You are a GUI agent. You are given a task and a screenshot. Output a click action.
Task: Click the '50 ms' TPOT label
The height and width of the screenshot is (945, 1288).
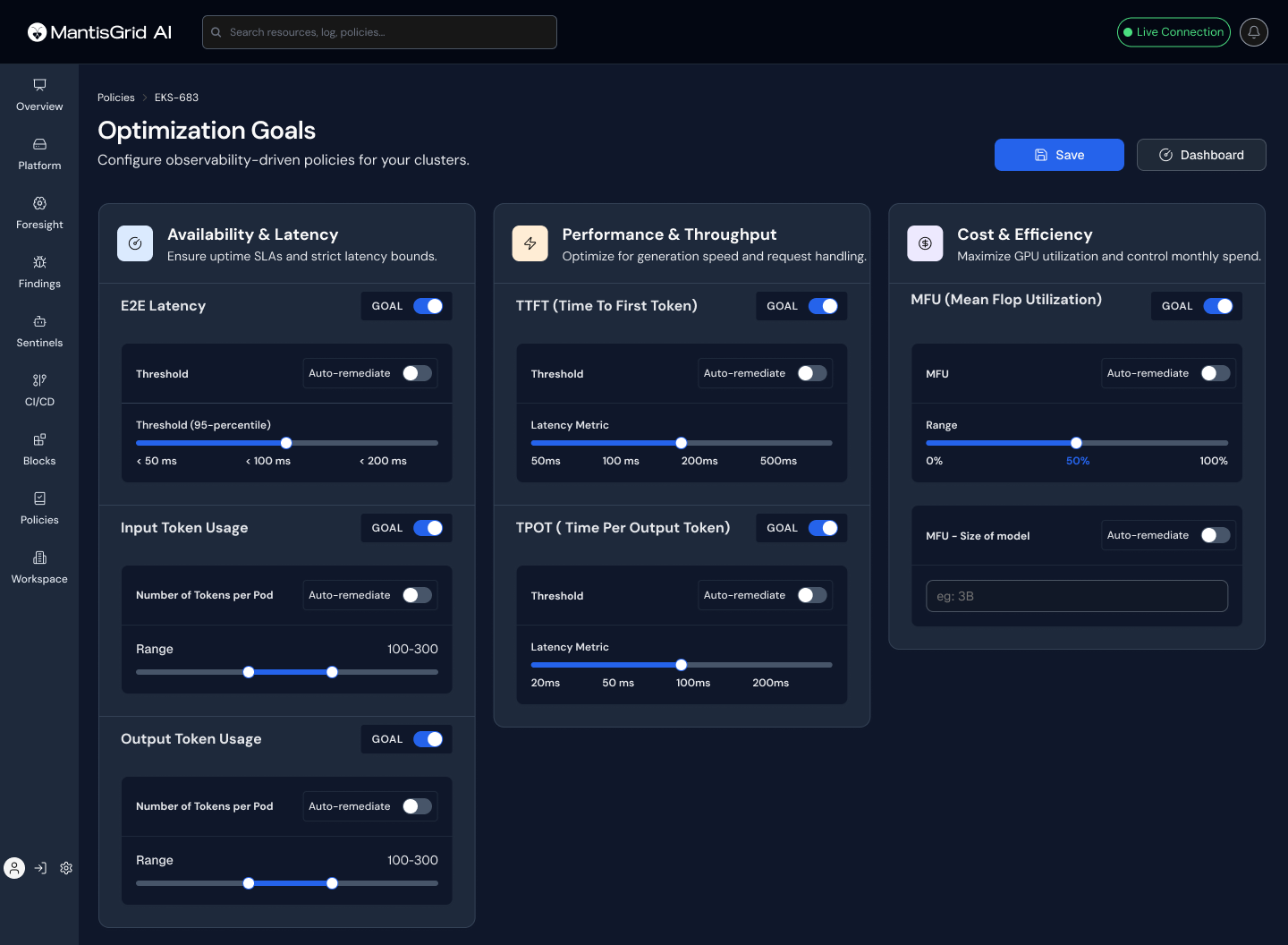[x=618, y=683]
